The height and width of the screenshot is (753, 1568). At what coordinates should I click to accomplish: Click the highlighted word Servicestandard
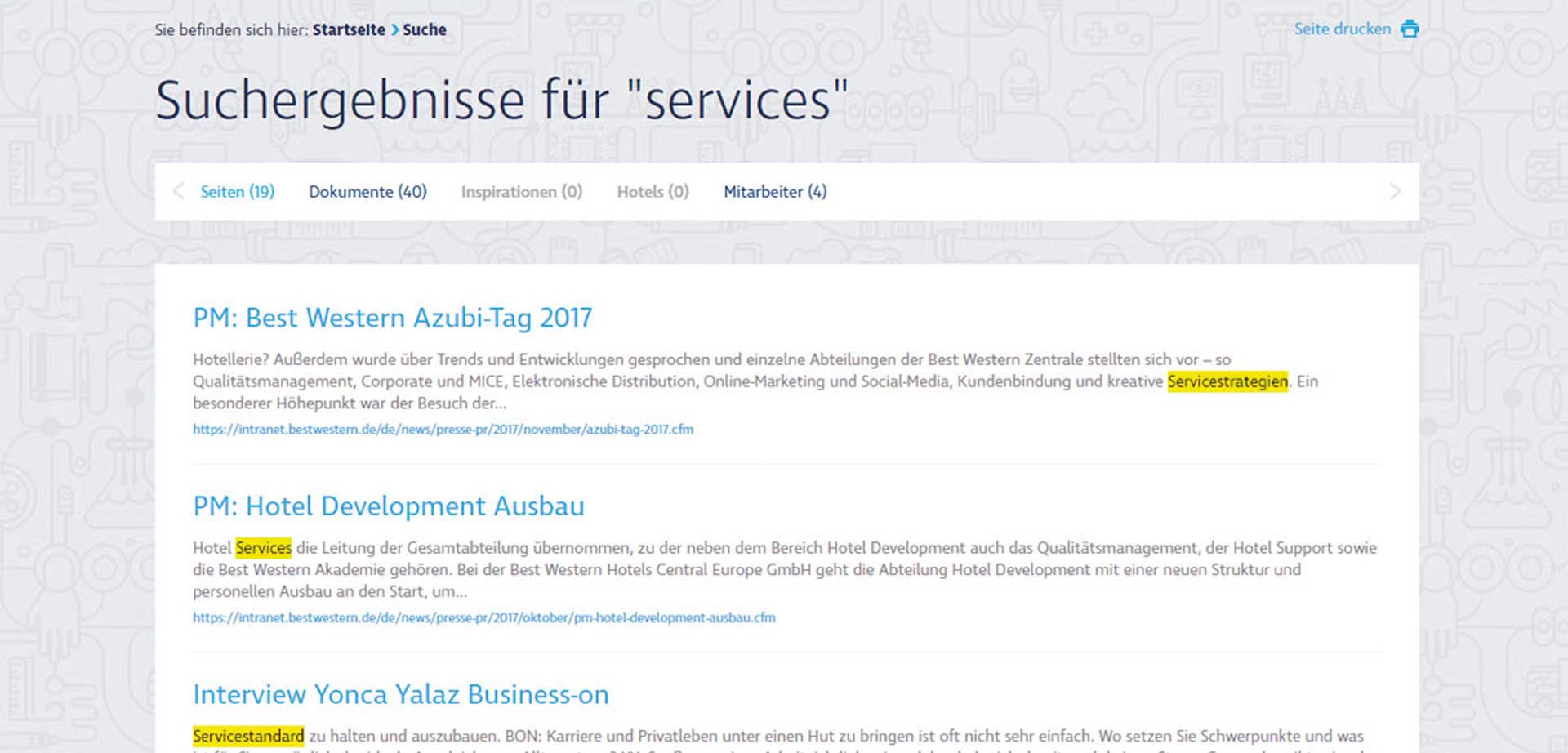pyautogui.click(x=248, y=736)
